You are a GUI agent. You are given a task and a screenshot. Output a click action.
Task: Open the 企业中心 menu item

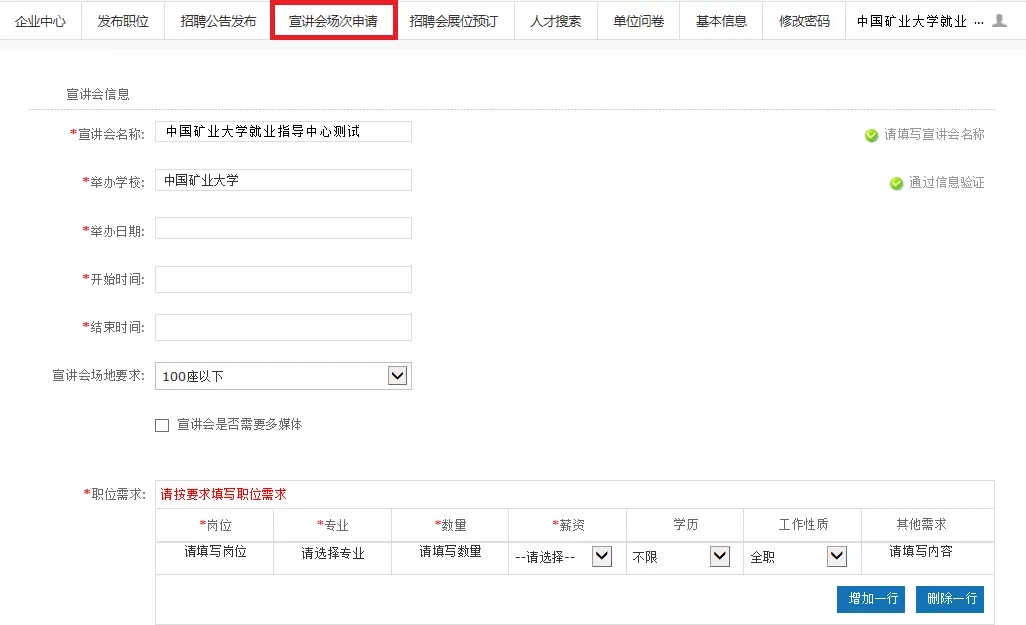[40, 21]
